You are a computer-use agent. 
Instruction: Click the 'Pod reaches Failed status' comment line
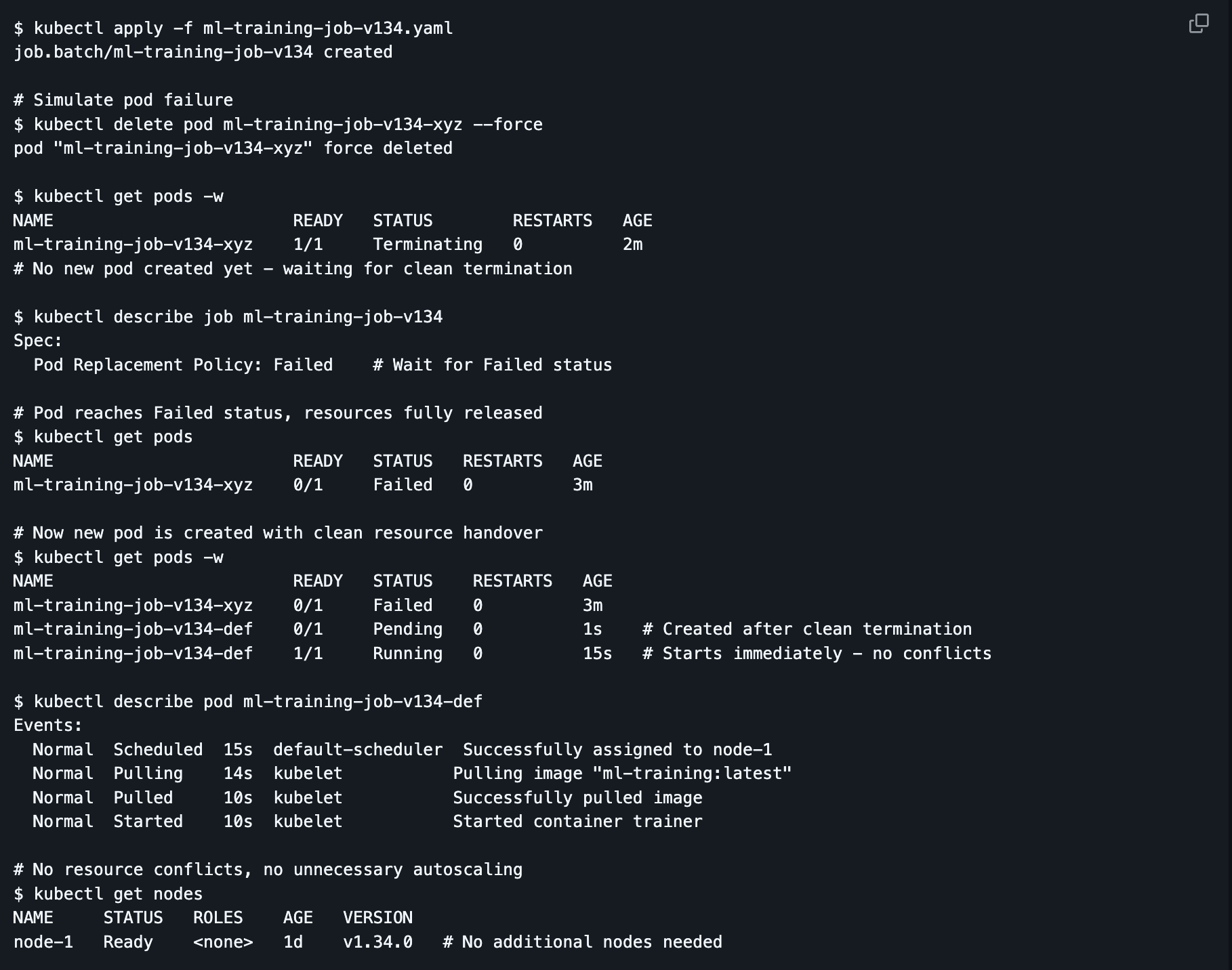point(278,413)
